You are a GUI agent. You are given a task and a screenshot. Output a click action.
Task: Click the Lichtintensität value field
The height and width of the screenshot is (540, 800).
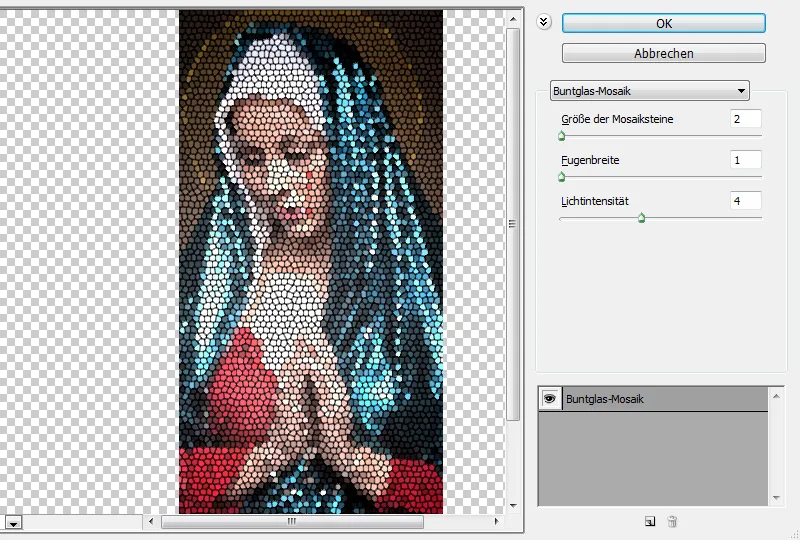(x=745, y=201)
